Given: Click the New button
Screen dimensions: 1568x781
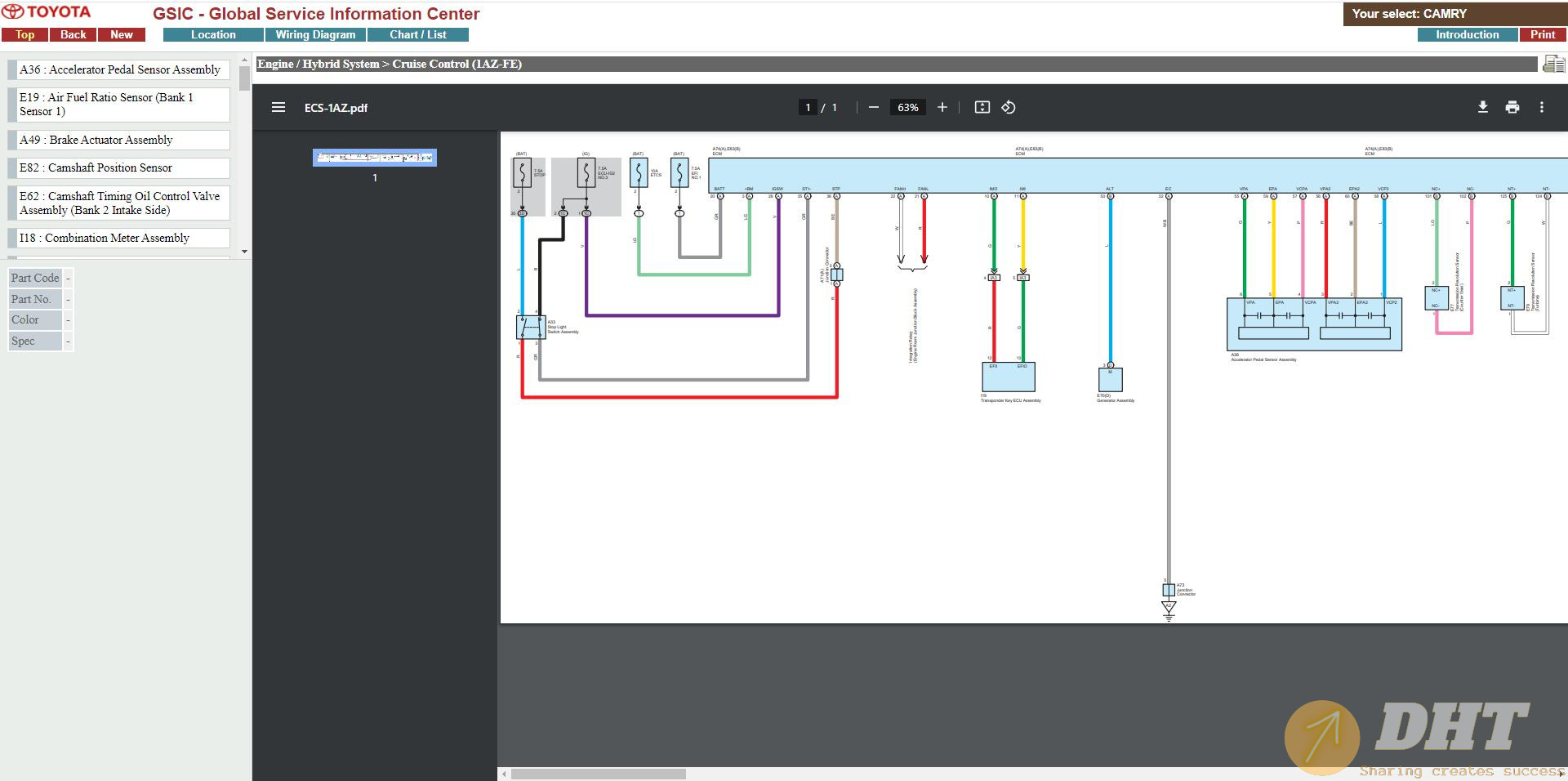Looking at the screenshot, I should tap(122, 35).
